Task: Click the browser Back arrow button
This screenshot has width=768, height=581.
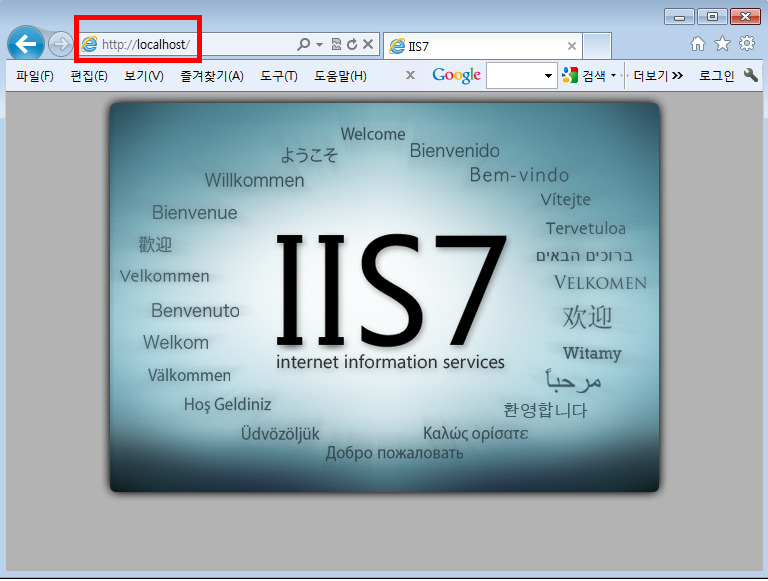Action: click(x=25, y=44)
